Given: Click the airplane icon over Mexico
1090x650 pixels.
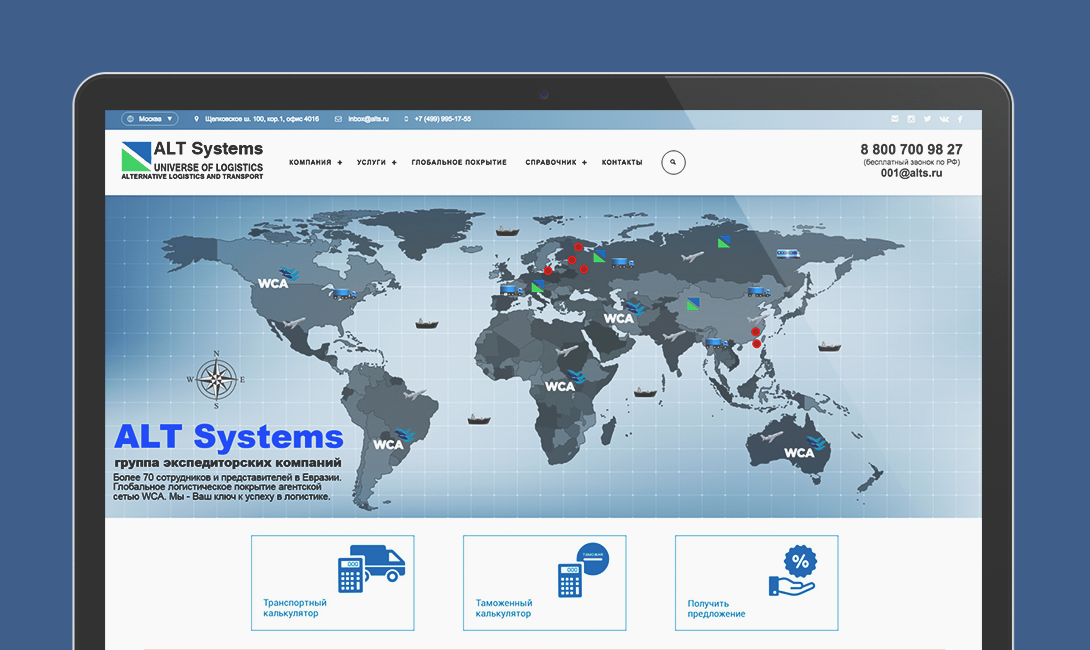Looking at the screenshot, I should point(294,323).
